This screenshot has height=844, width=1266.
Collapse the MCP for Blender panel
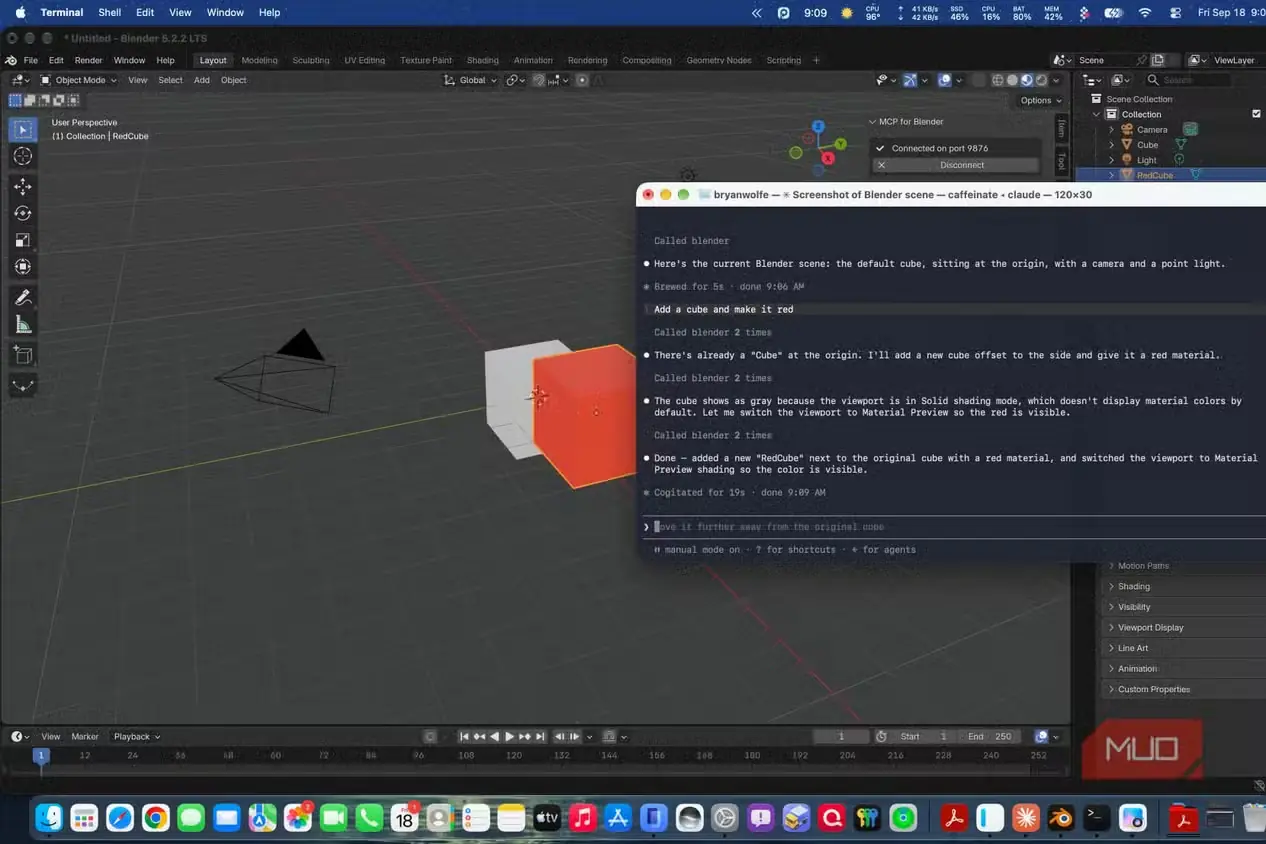point(906,122)
